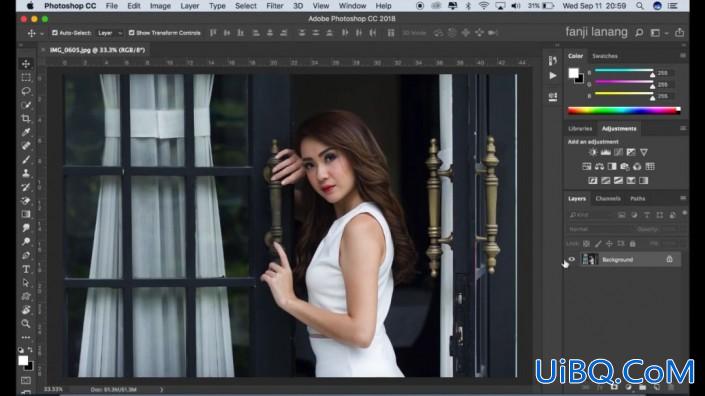Viewport: 705px width, 396px height.
Task: Select the Pen tool
Action: [x=26, y=255]
